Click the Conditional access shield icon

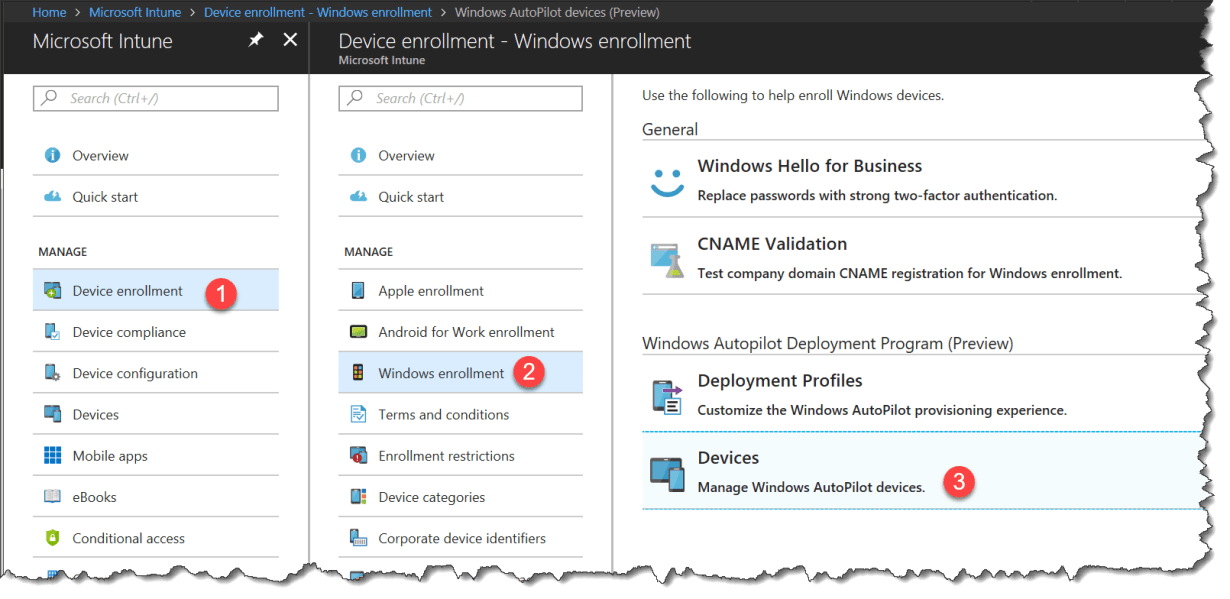click(x=53, y=538)
